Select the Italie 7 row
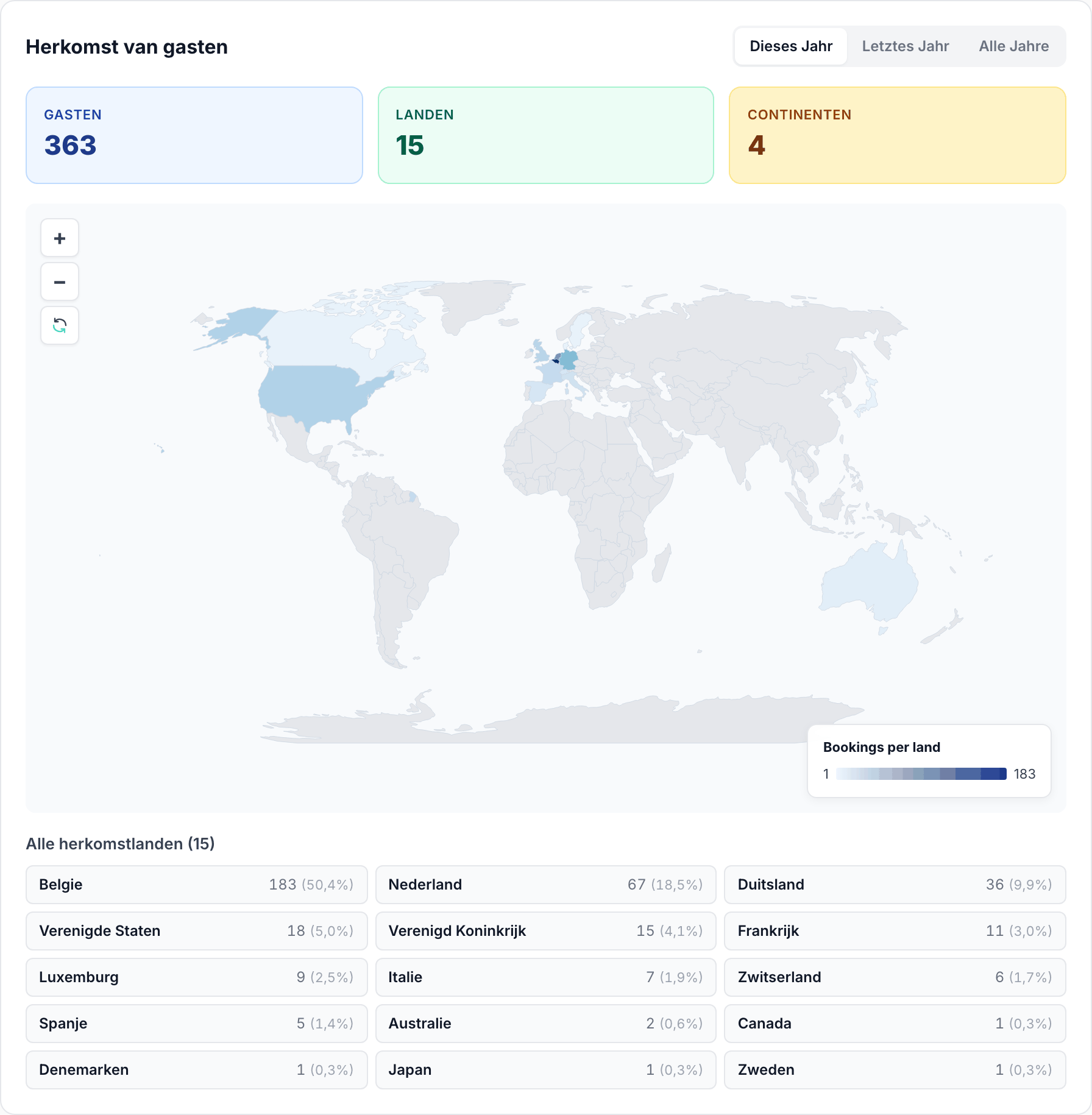The height and width of the screenshot is (1115, 1092). pos(546,977)
